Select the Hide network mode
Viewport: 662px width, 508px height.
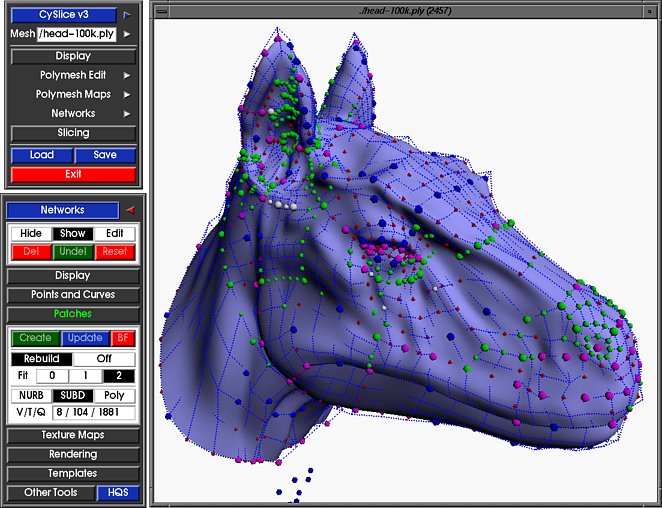(x=31, y=233)
